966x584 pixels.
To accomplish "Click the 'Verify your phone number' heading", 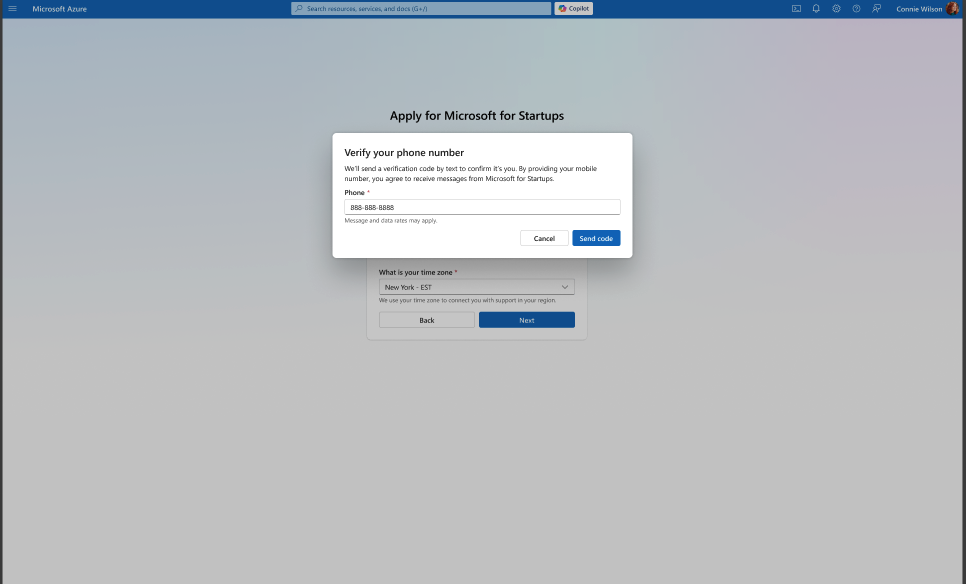I will (x=404, y=153).
